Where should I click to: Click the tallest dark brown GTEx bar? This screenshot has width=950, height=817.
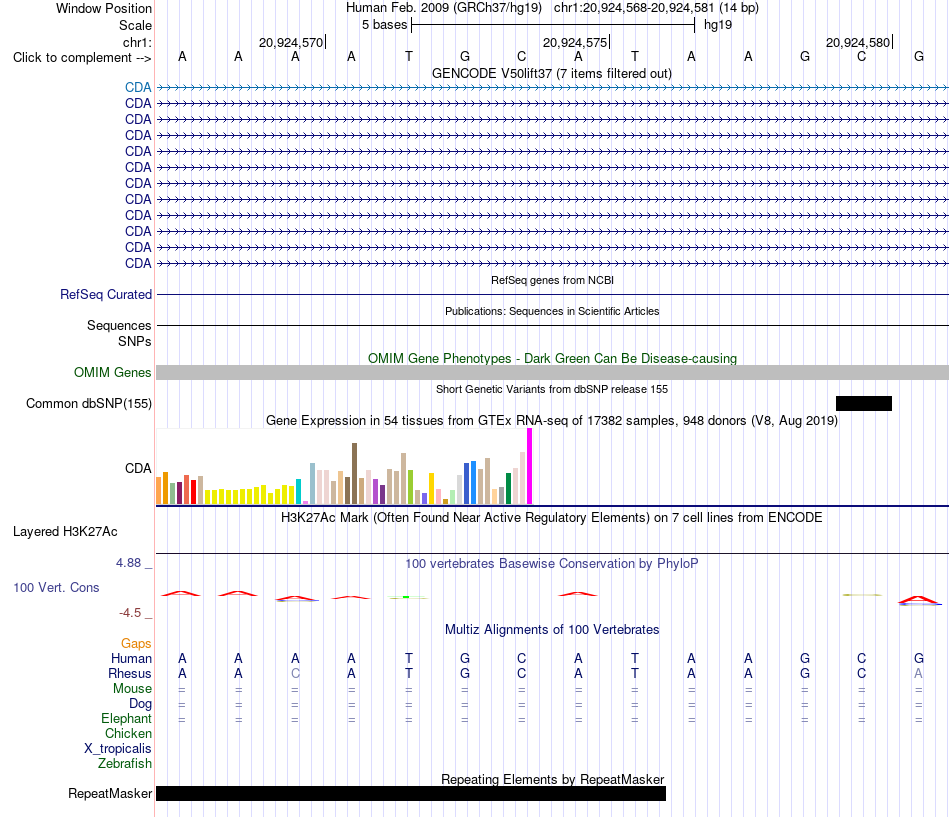click(354, 473)
